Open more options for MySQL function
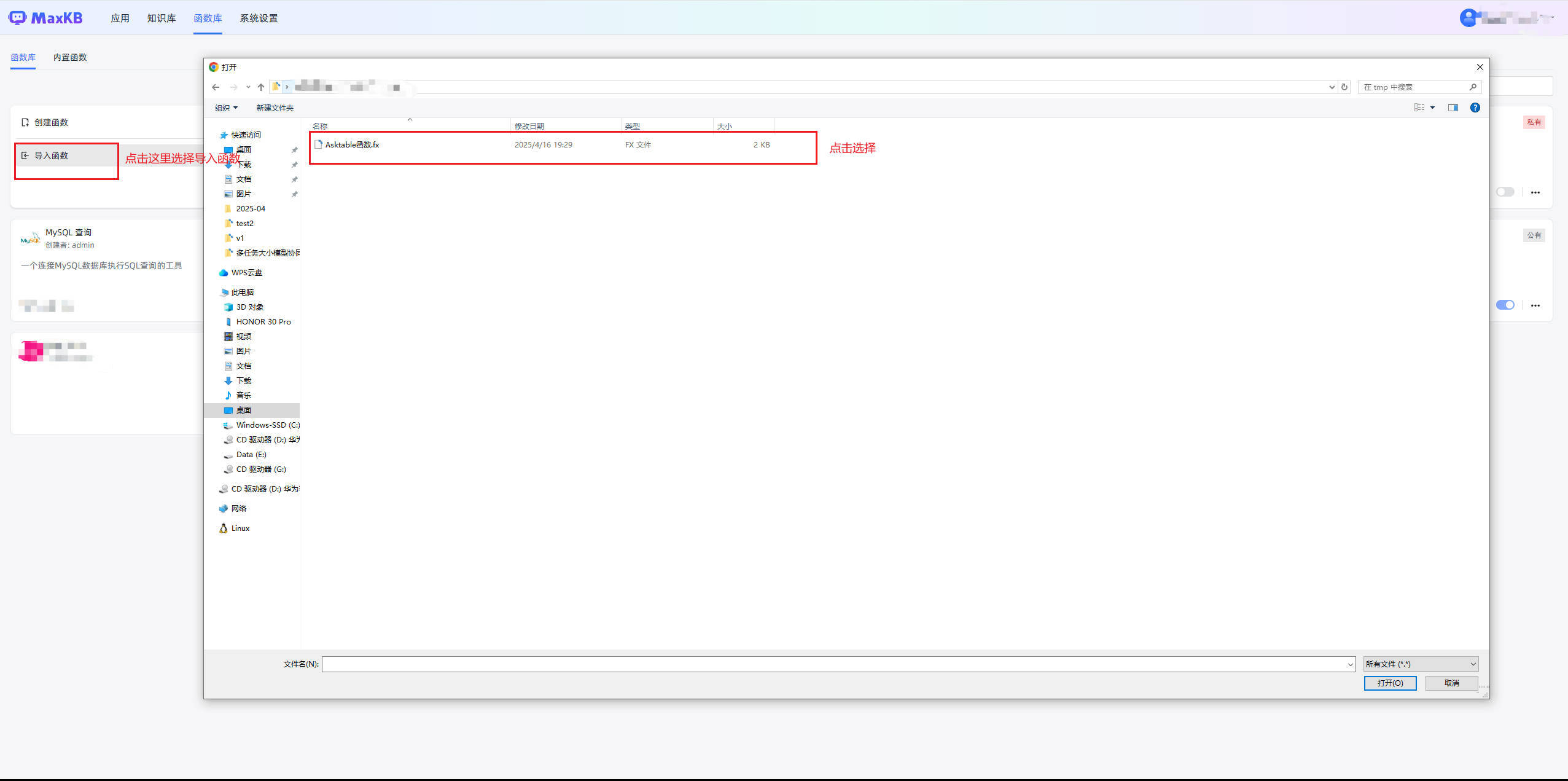Viewport: 1568px width, 781px height. coord(1535,305)
